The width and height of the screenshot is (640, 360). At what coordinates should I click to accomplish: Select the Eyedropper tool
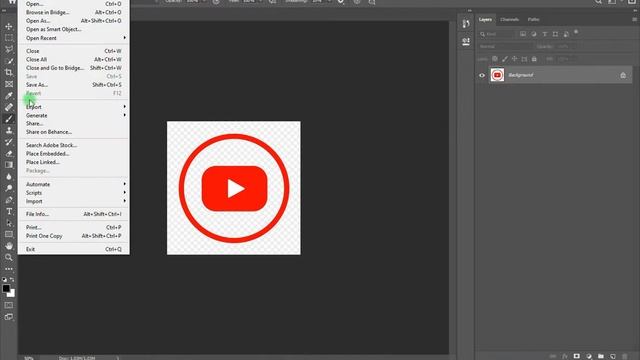click(9, 96)
